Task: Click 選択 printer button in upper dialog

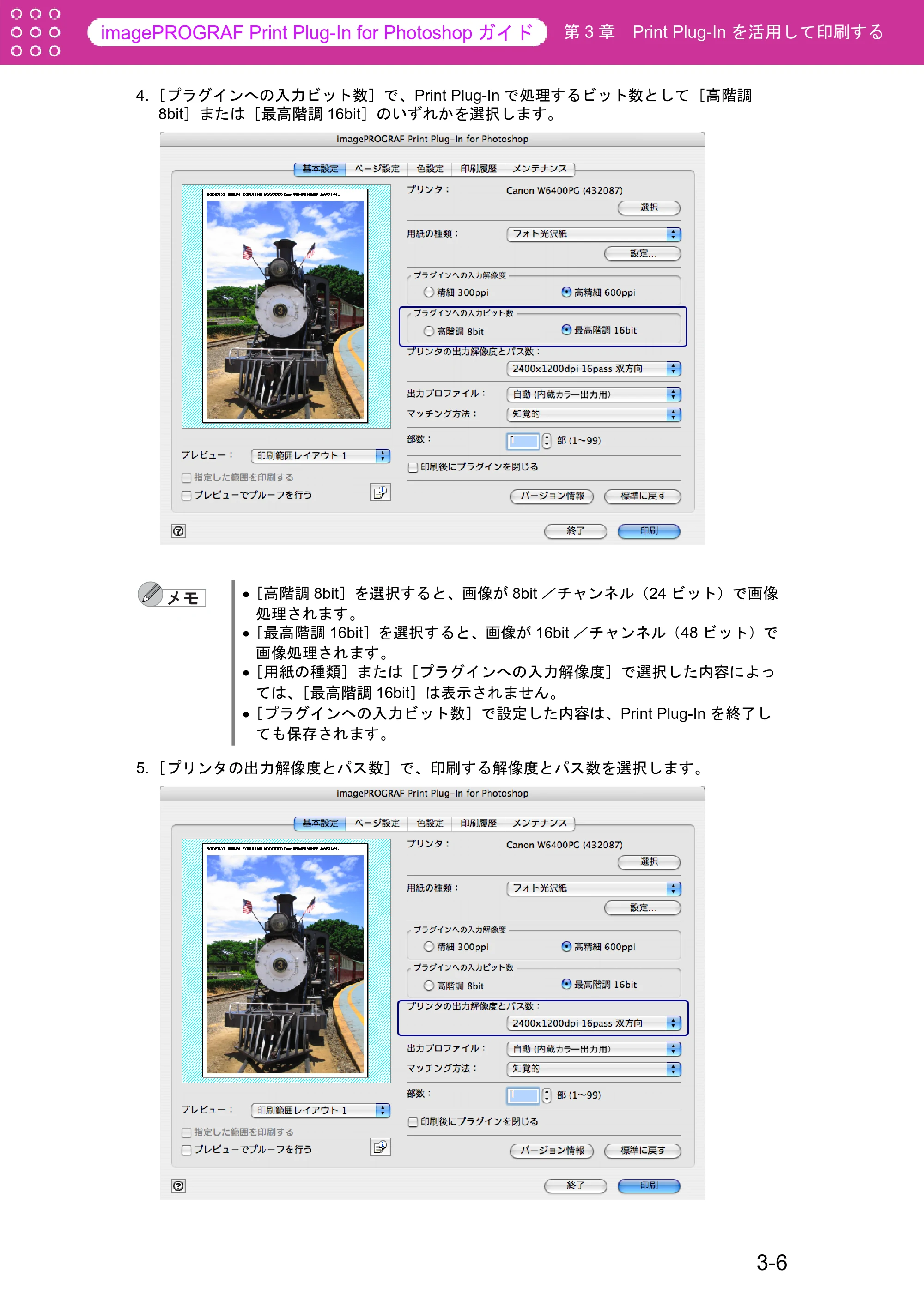Action: point(649,207)
